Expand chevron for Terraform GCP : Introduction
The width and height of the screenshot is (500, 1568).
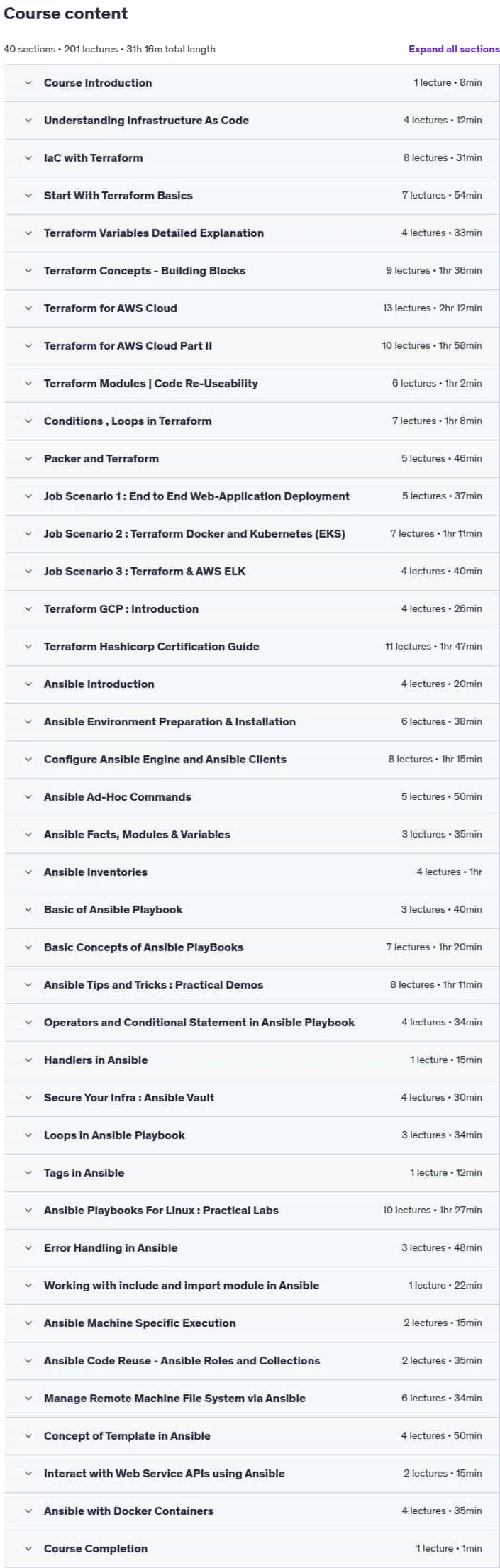[x=28, y=609]
